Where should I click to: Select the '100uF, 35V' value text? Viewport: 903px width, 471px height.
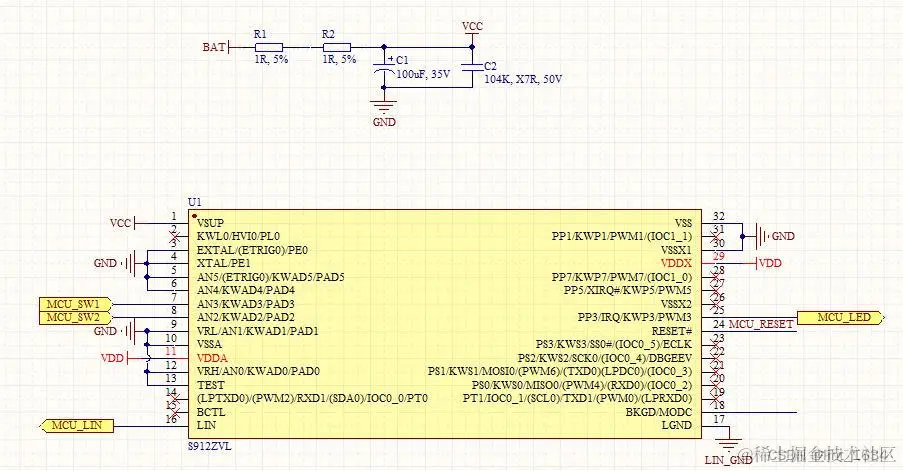pos(423,74)
